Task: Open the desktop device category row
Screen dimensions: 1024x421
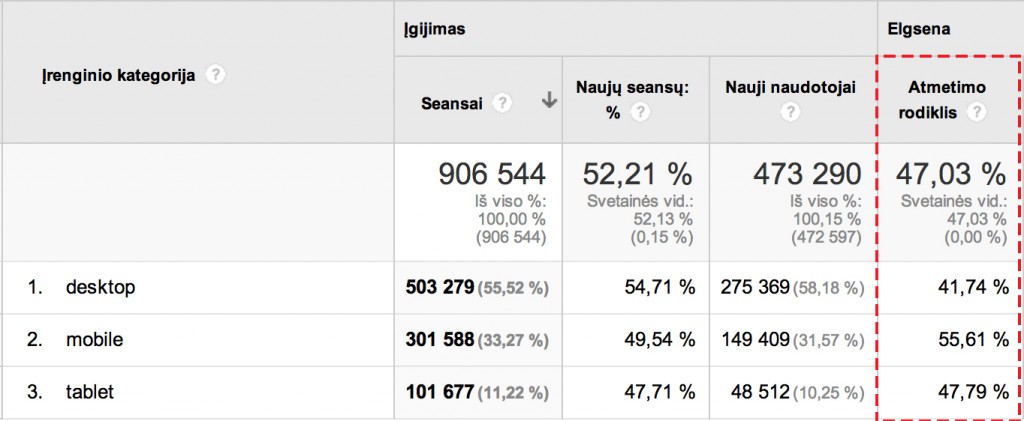Action: [x=100, y=288]
